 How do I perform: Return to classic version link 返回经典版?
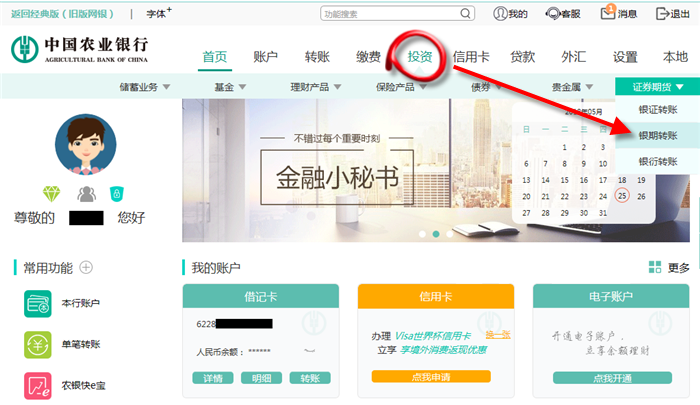click(62, 14)
